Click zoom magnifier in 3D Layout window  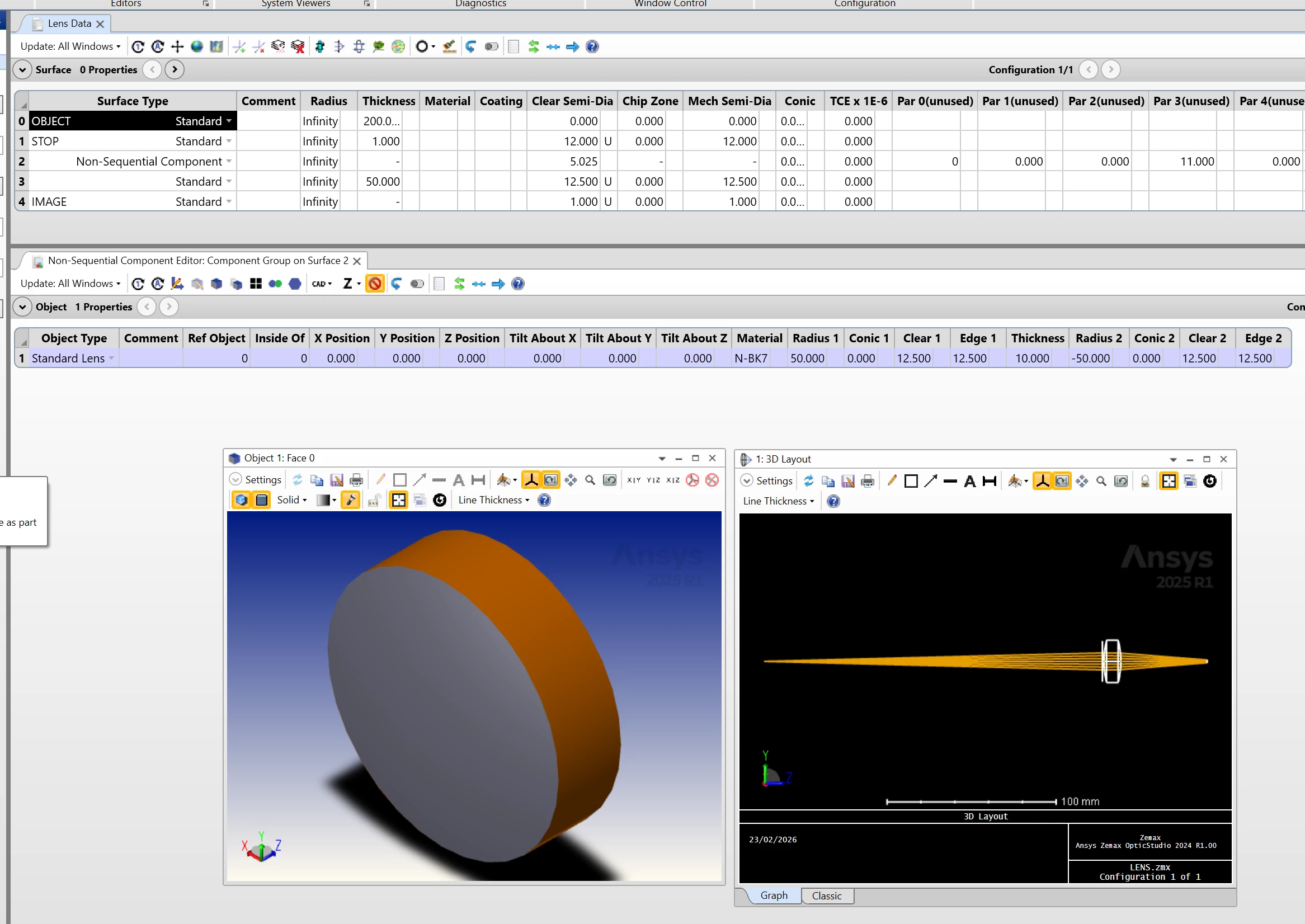tap(1101, 482)
